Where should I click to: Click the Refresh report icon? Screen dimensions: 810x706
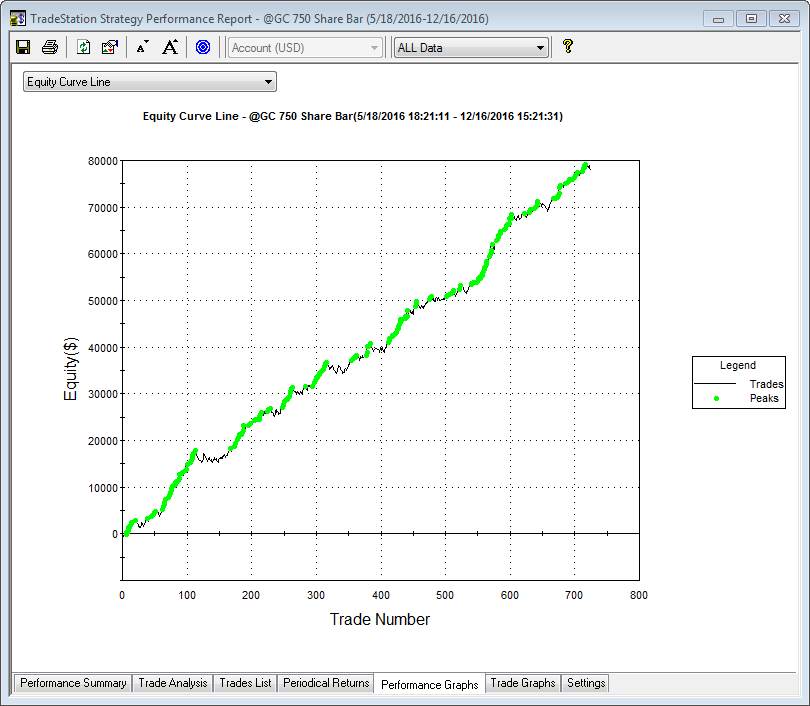point(84,47)
